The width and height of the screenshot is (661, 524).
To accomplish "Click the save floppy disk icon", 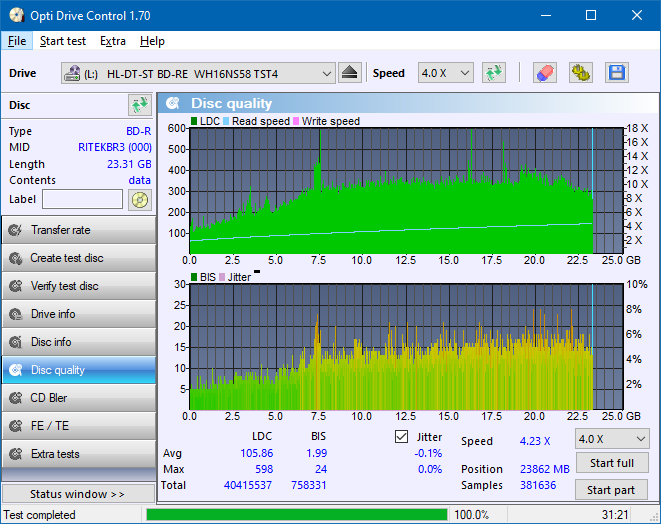I will (x=617, y=73).
